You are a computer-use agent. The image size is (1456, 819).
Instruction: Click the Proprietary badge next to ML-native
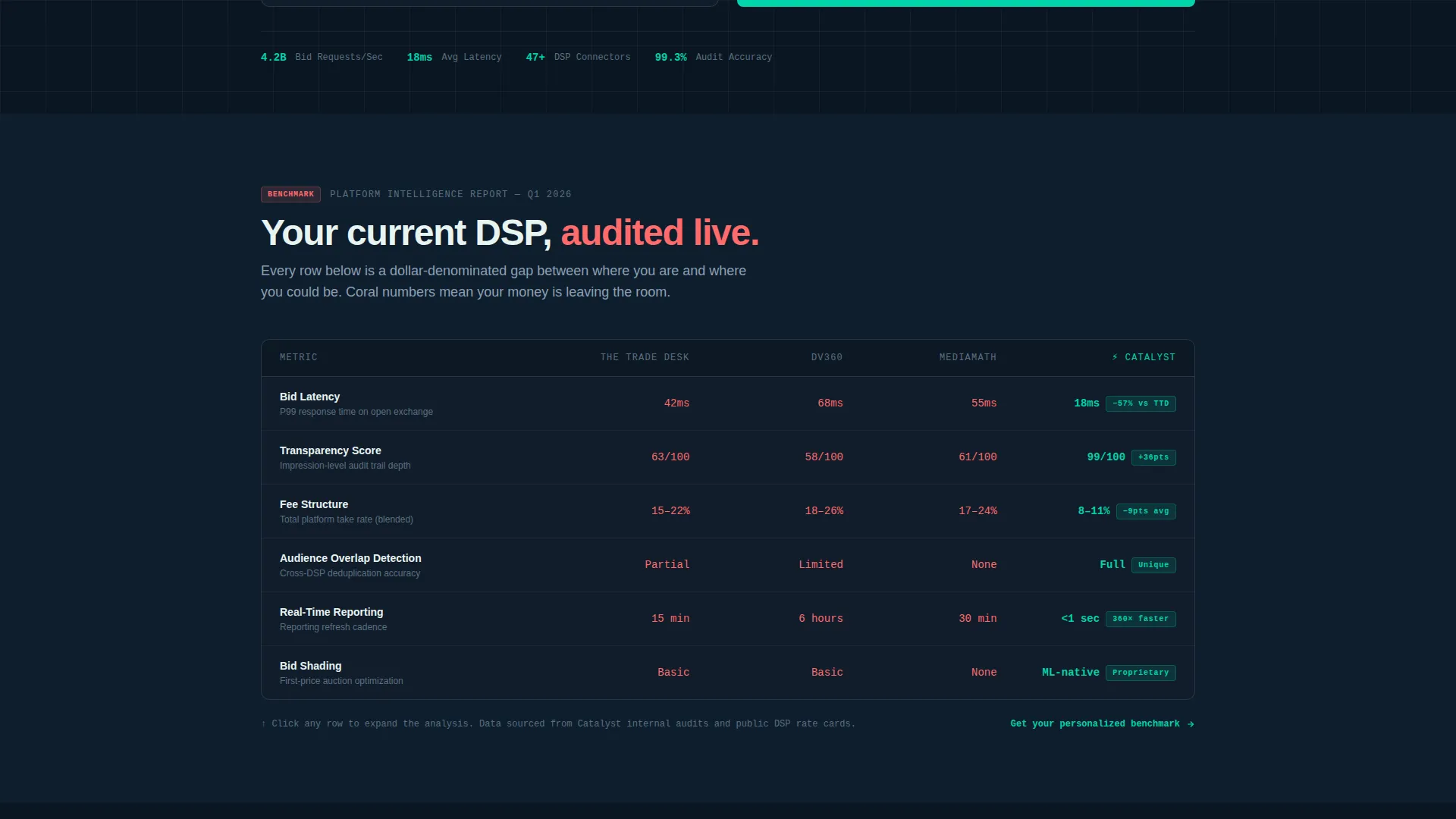(1141, 673)
